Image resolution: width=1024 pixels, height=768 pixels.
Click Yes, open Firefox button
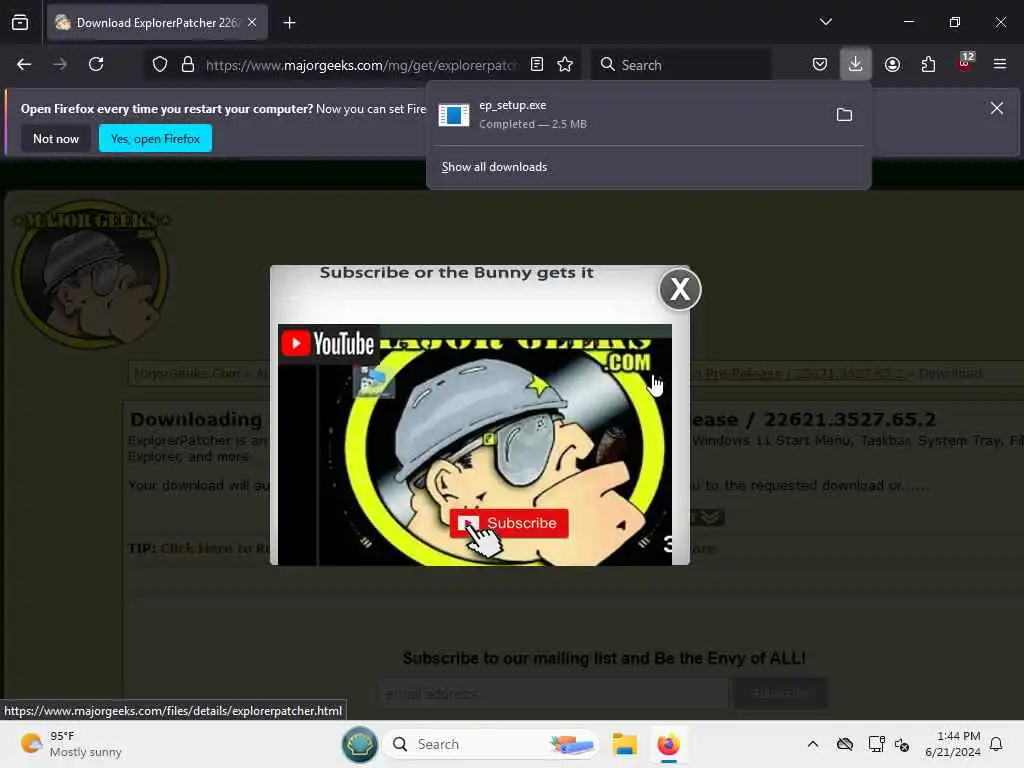click(x=155, y=138)
